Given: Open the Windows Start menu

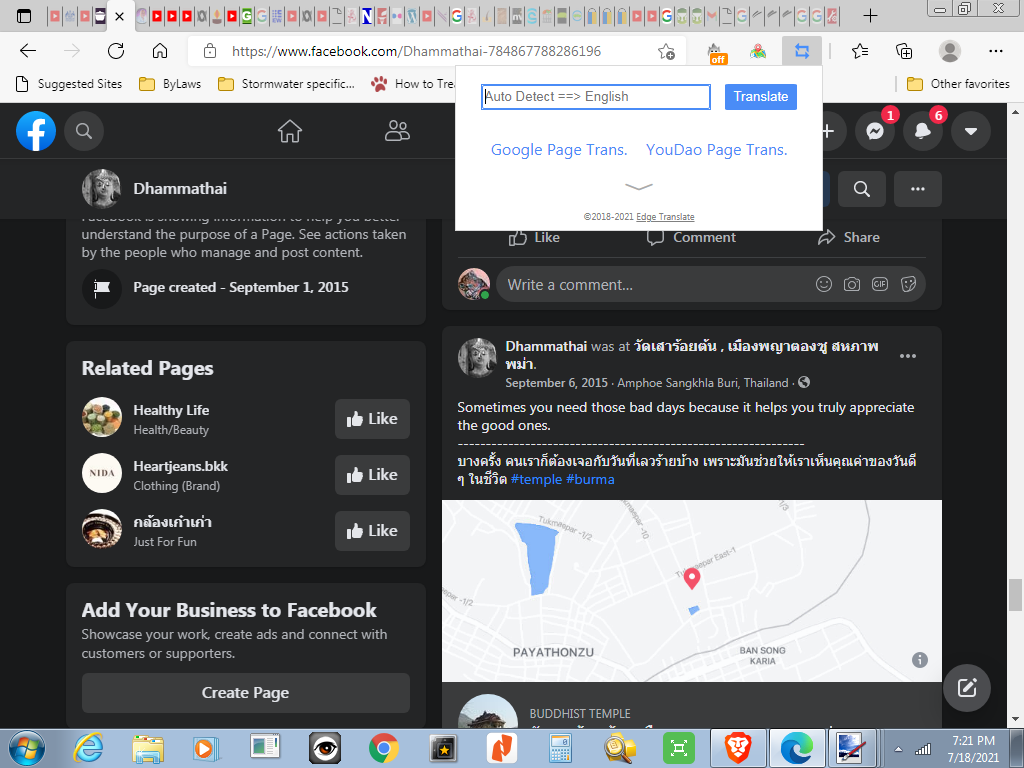Looking at the screenshot, I should [x=27, y=748].
